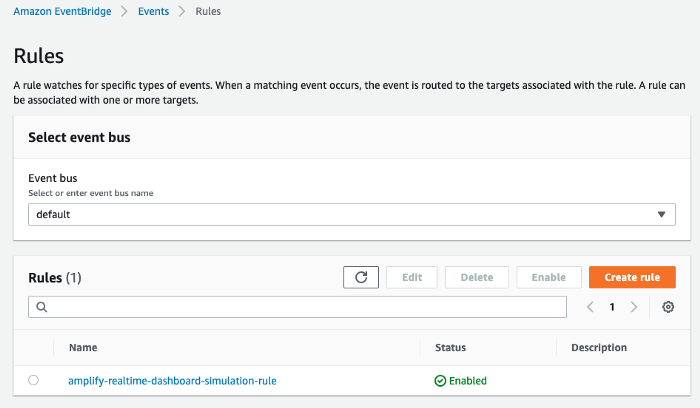Select page 1 in pagination
Image resolution: width=700 pixels, height=408 pixels.
coord(612,307)
